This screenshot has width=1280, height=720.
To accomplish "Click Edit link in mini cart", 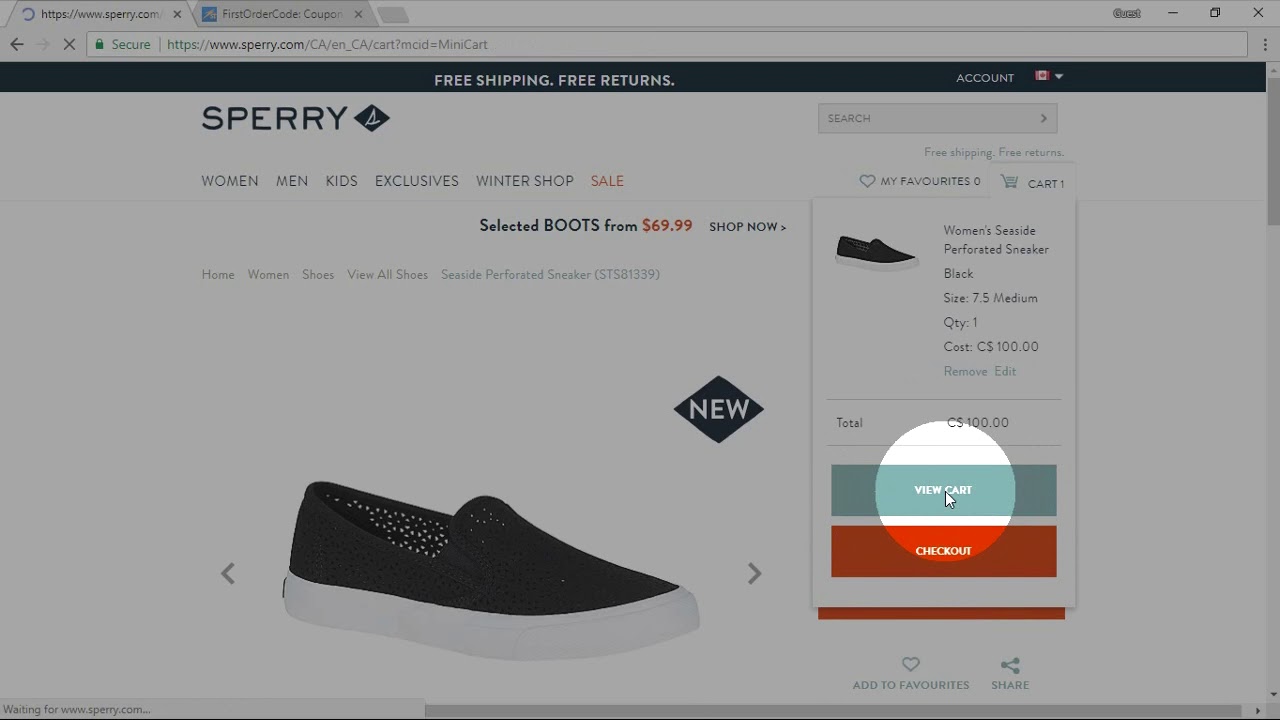I will point(1005,371).
